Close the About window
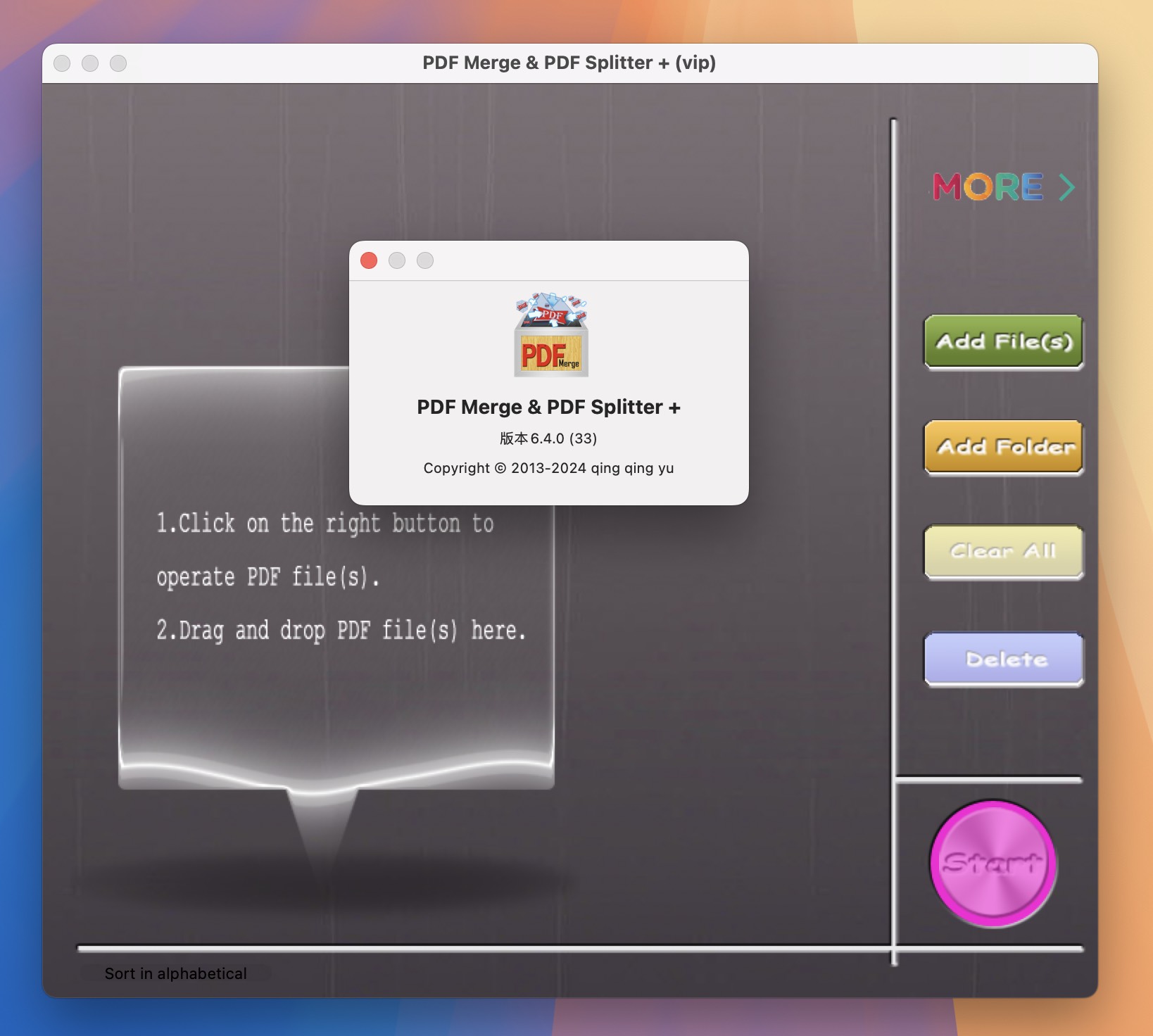The width and height of the screenshot is (1153, 1036). point(368,260)
